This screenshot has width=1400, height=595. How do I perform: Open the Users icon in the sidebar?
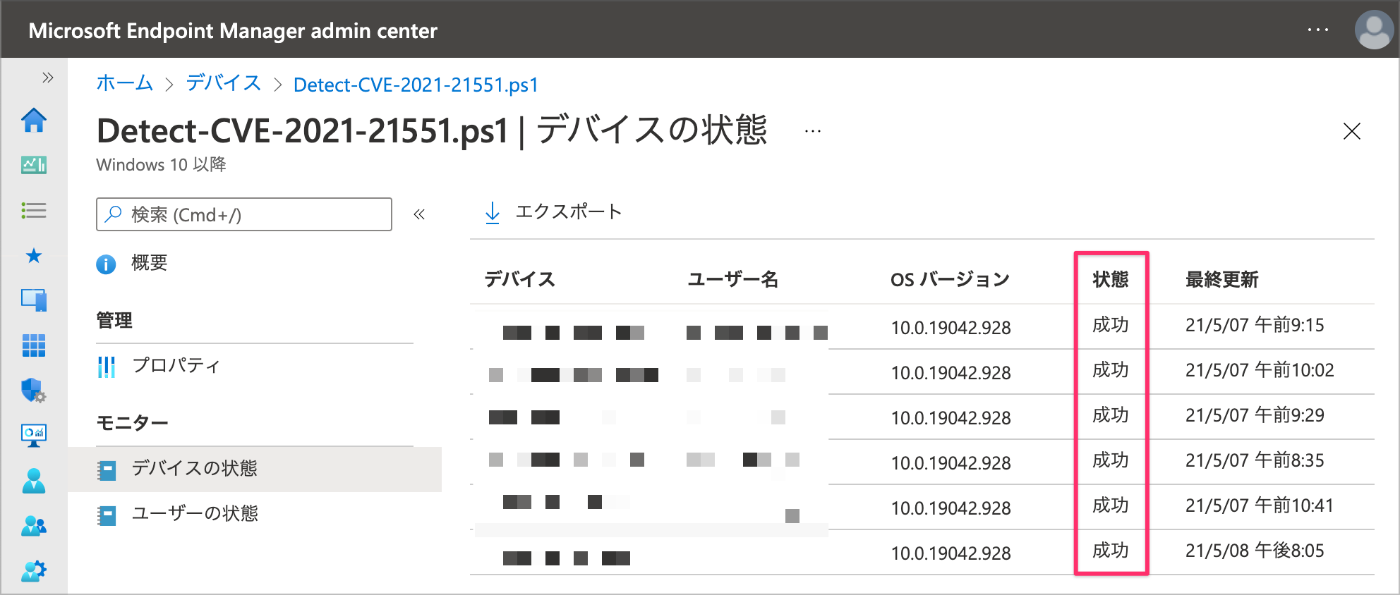(x=34, y=481)
